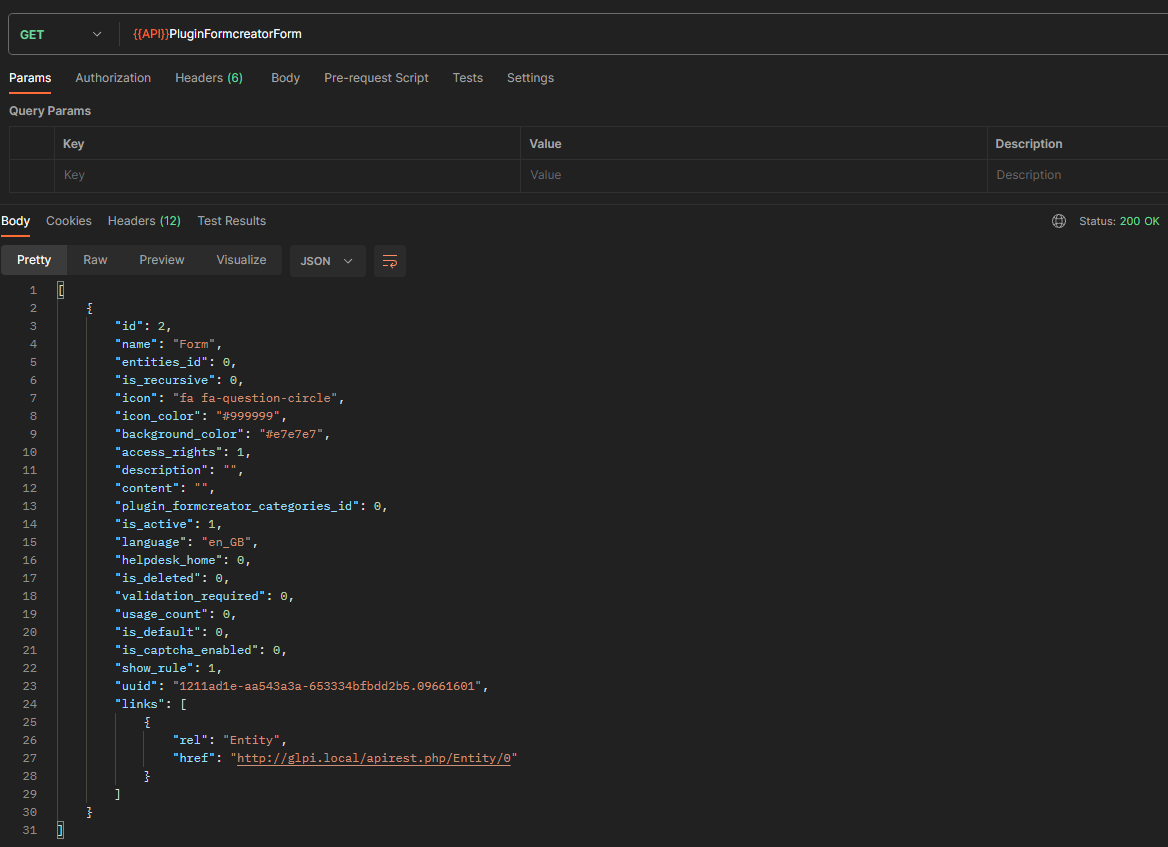The width and height of the screenshot is (1168, 847).
Task: Click the request URL field
Action: [x=400, y=33]
